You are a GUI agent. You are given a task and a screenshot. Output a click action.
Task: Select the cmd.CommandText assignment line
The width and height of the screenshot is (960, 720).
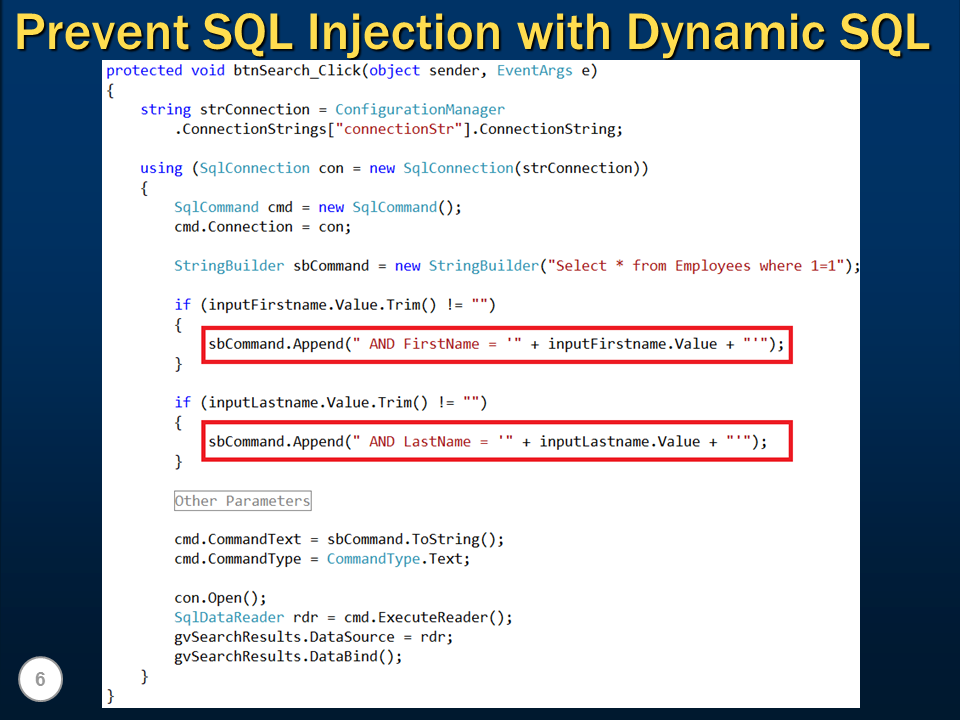339,539
